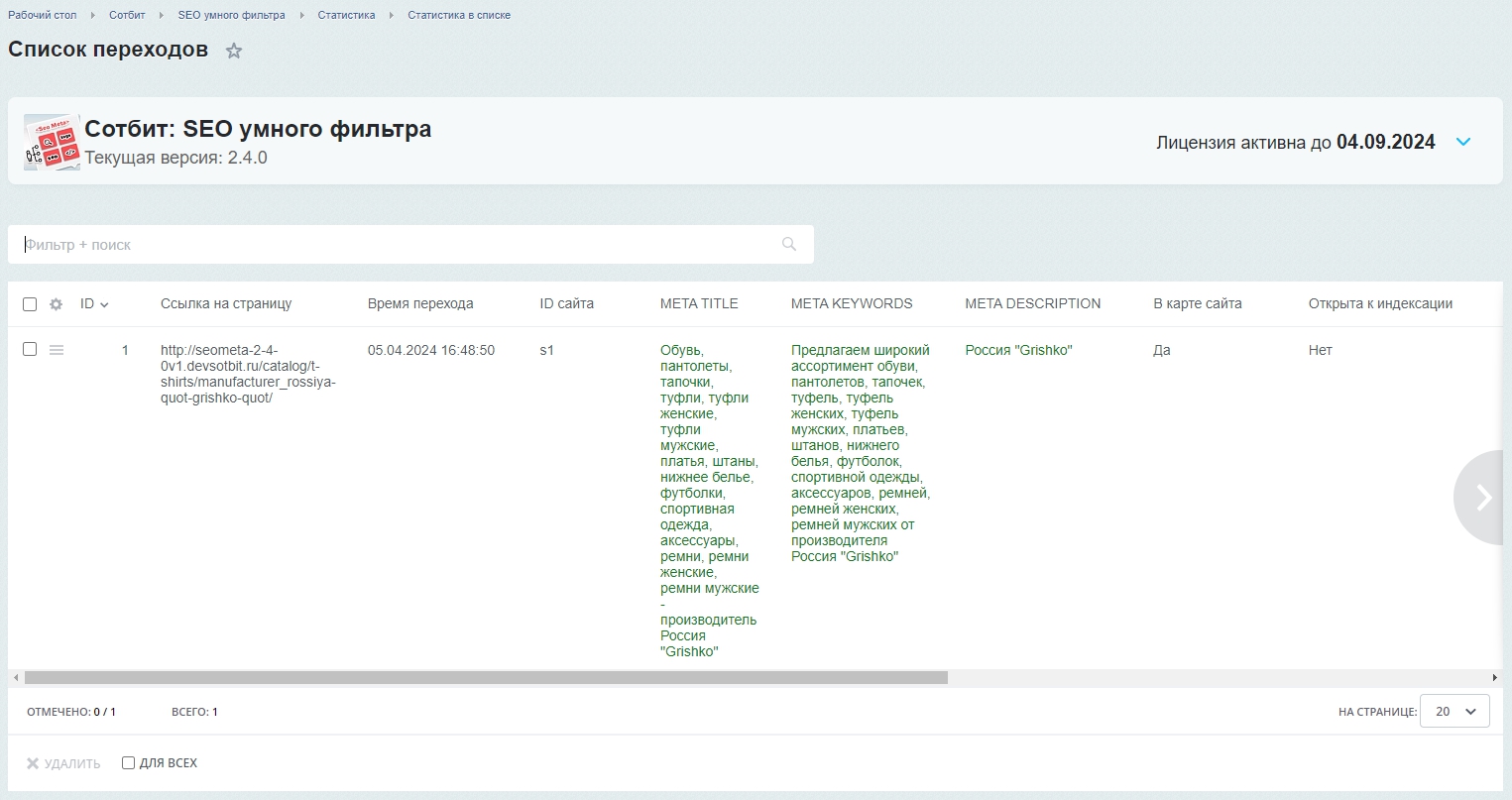Open 'Статистика в списке' breadcrumb

(x=459, y=15)
